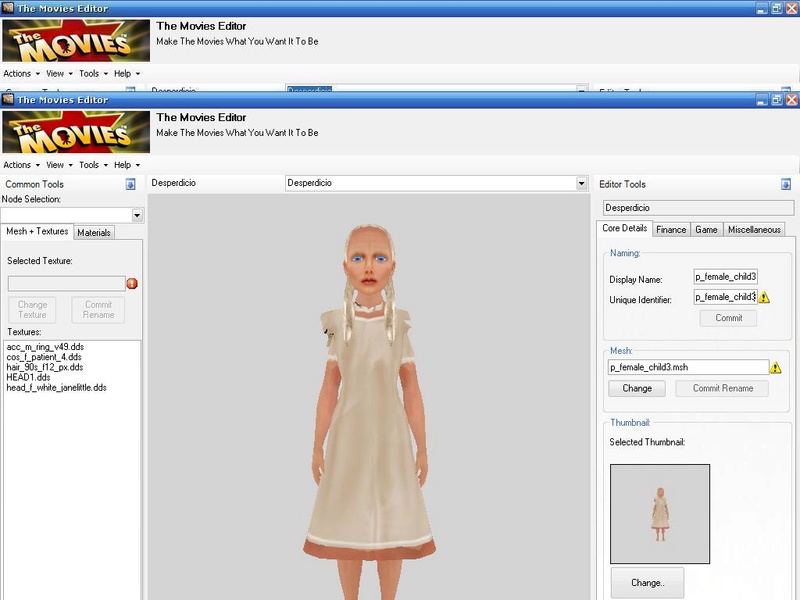The width and height of the screenshot is (800, 600).
Task: Select HEAD1.dds texture
Action: [x=28, y=378]
